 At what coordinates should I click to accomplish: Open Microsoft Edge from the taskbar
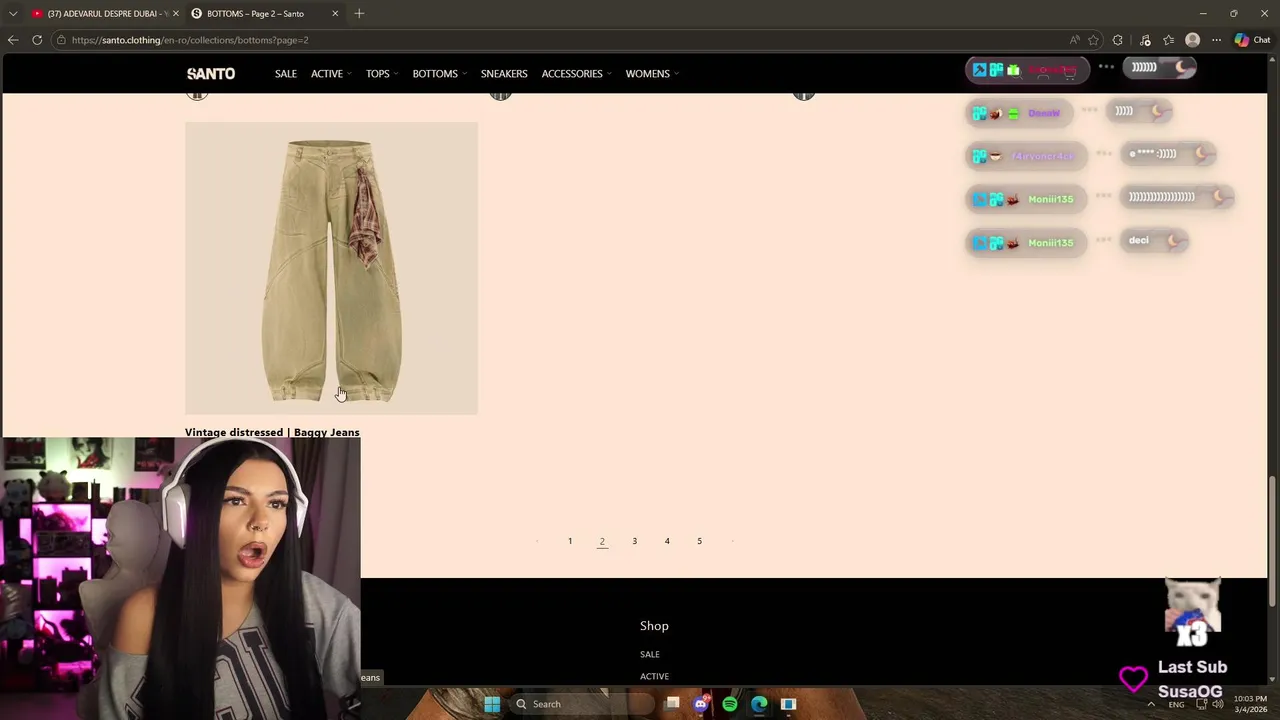(x=759, y=704)
